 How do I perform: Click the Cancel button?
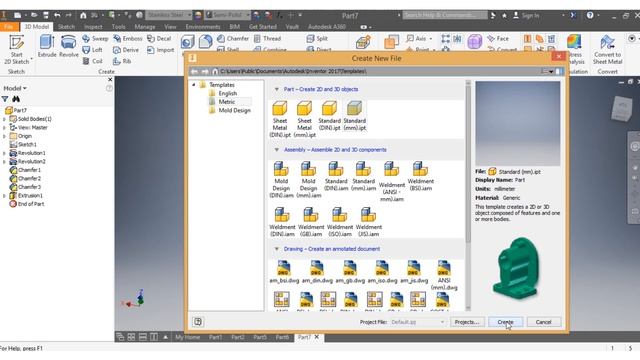[544, 322]
